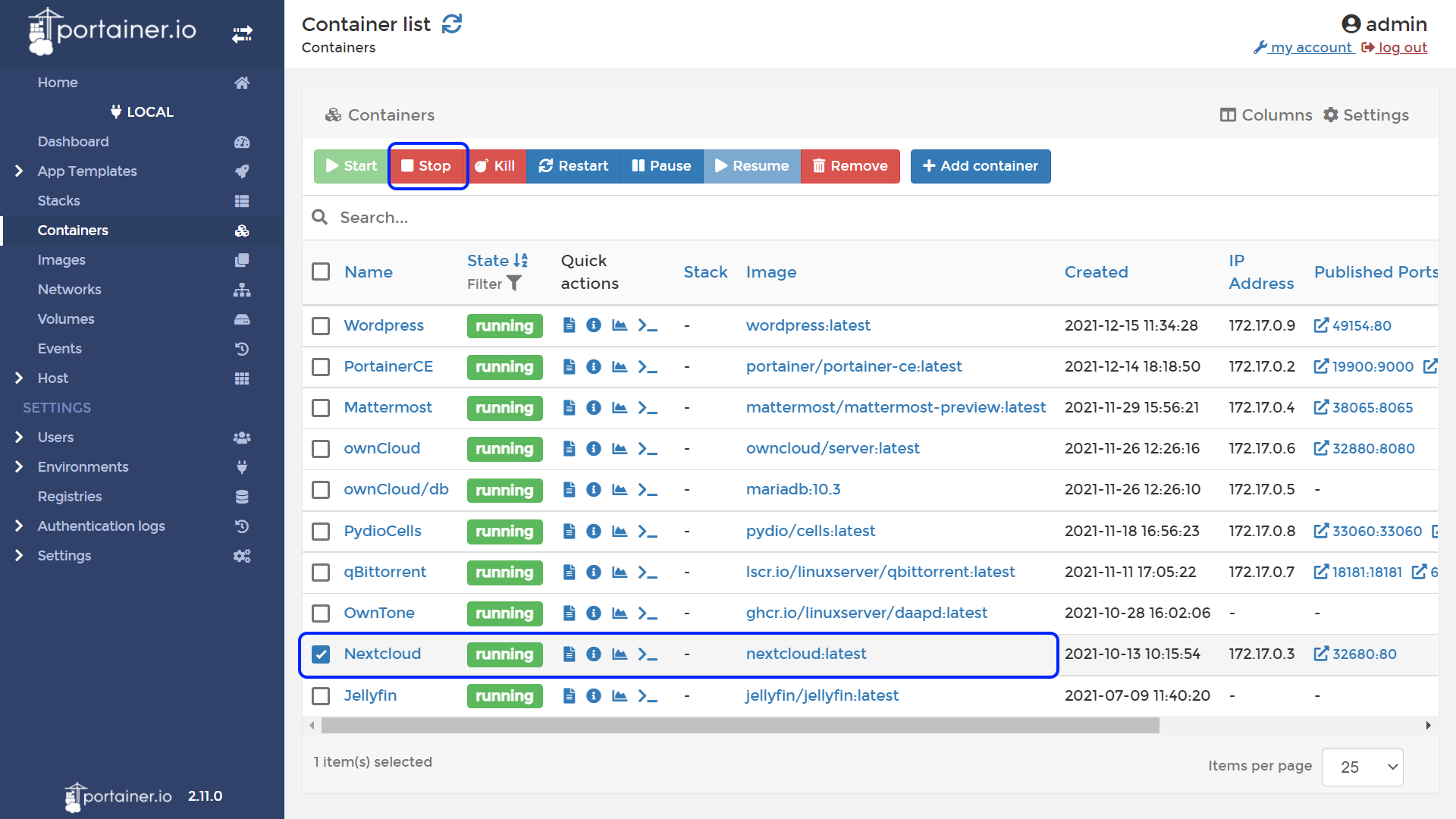
Task: Select the Wordpress container checkbox
Action: [x=321, y=326]
